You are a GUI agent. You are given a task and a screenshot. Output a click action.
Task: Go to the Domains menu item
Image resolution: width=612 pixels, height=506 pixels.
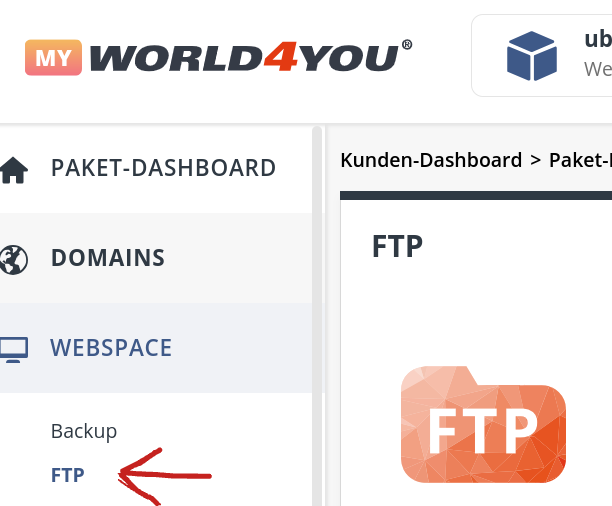coord(108,258)
